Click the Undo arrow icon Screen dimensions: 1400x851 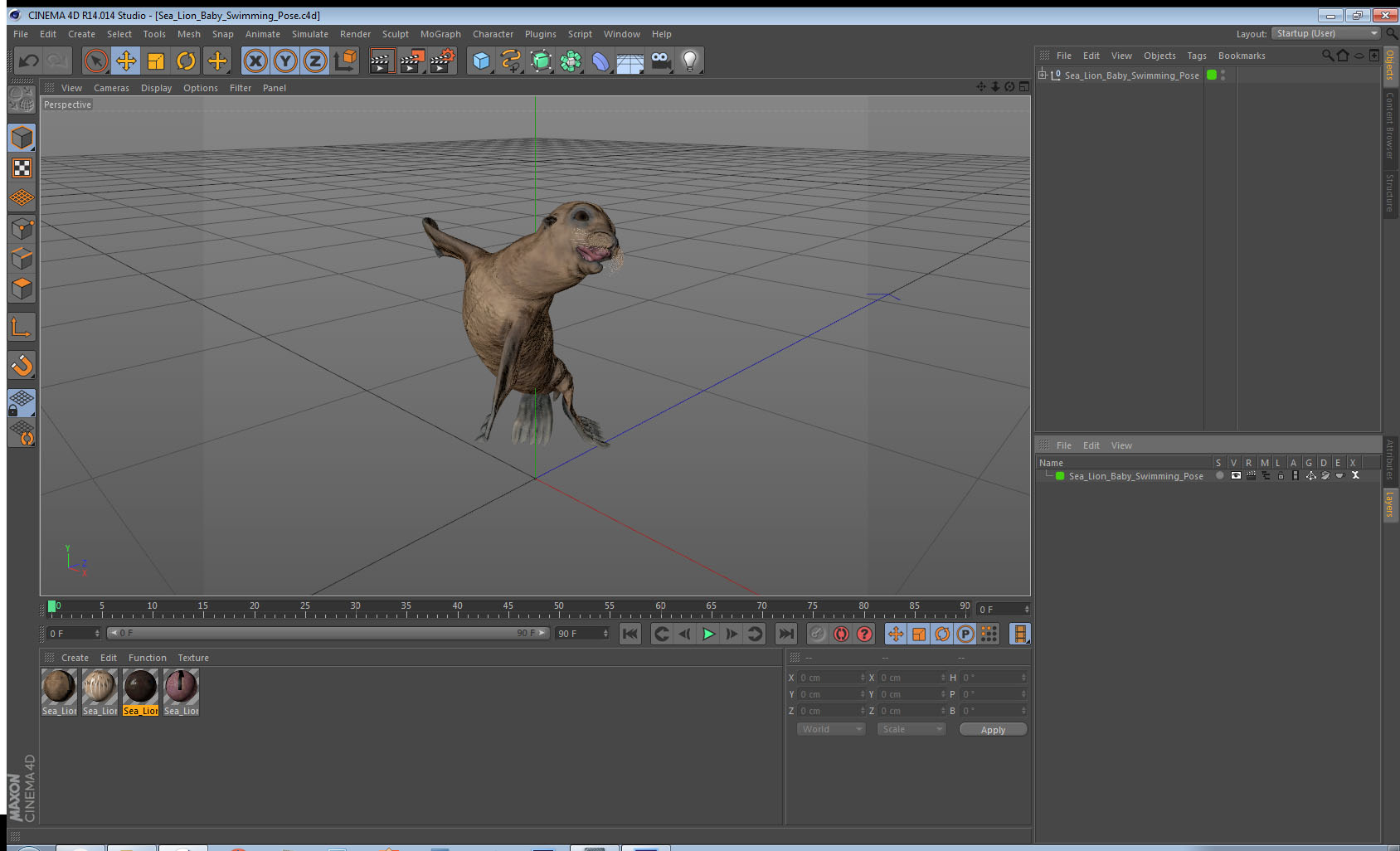coord(29,61)
